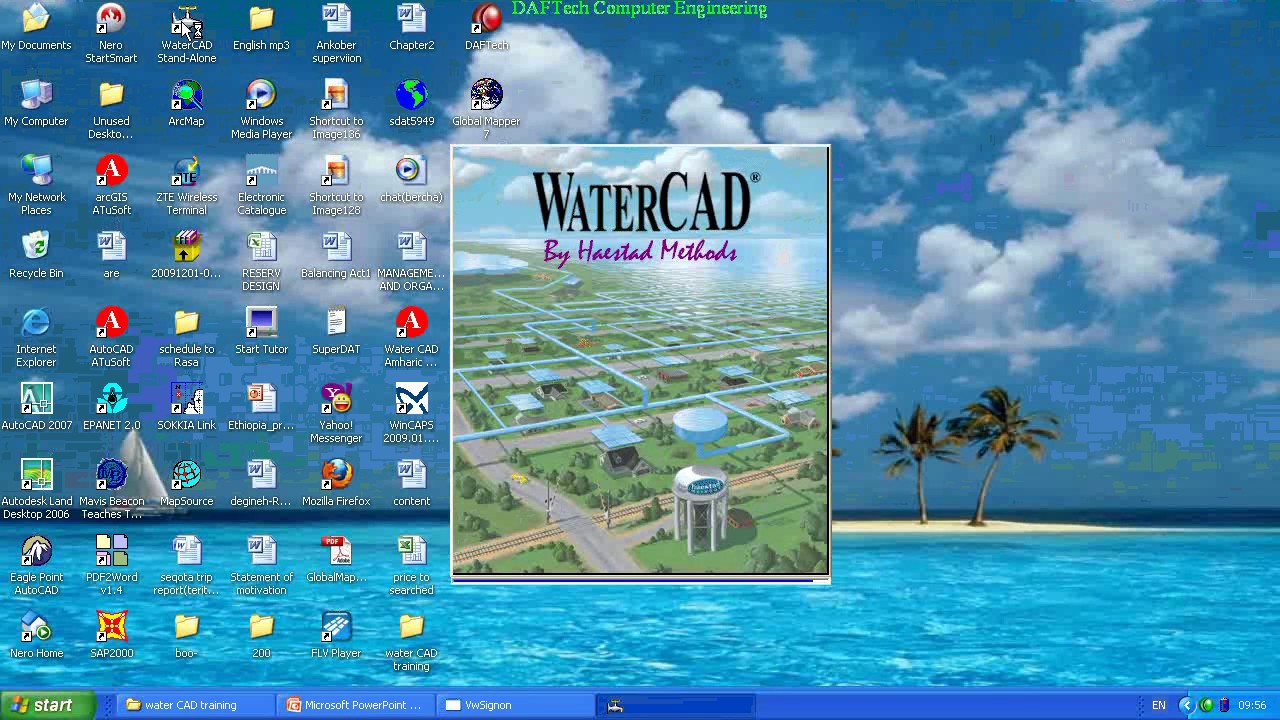
Task: Launch AutoCAD 2007
Action: 36,399
